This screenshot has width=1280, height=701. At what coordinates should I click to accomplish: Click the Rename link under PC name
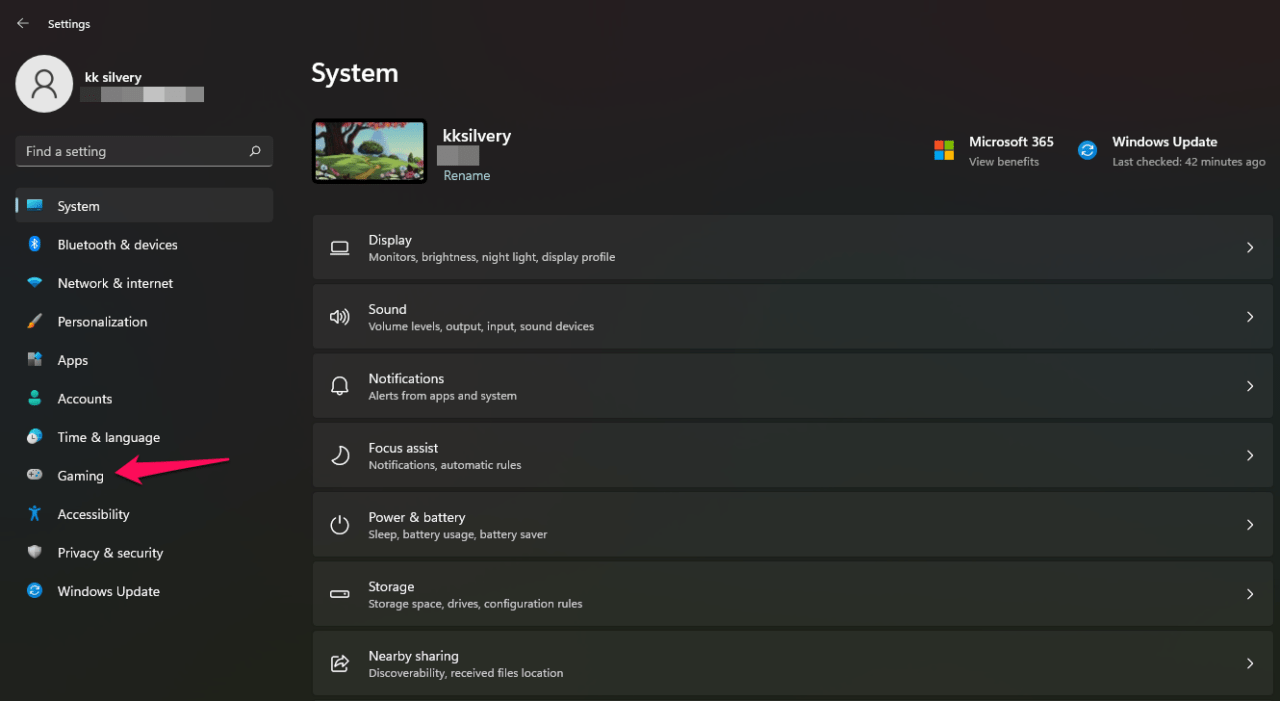pos(467,176)
